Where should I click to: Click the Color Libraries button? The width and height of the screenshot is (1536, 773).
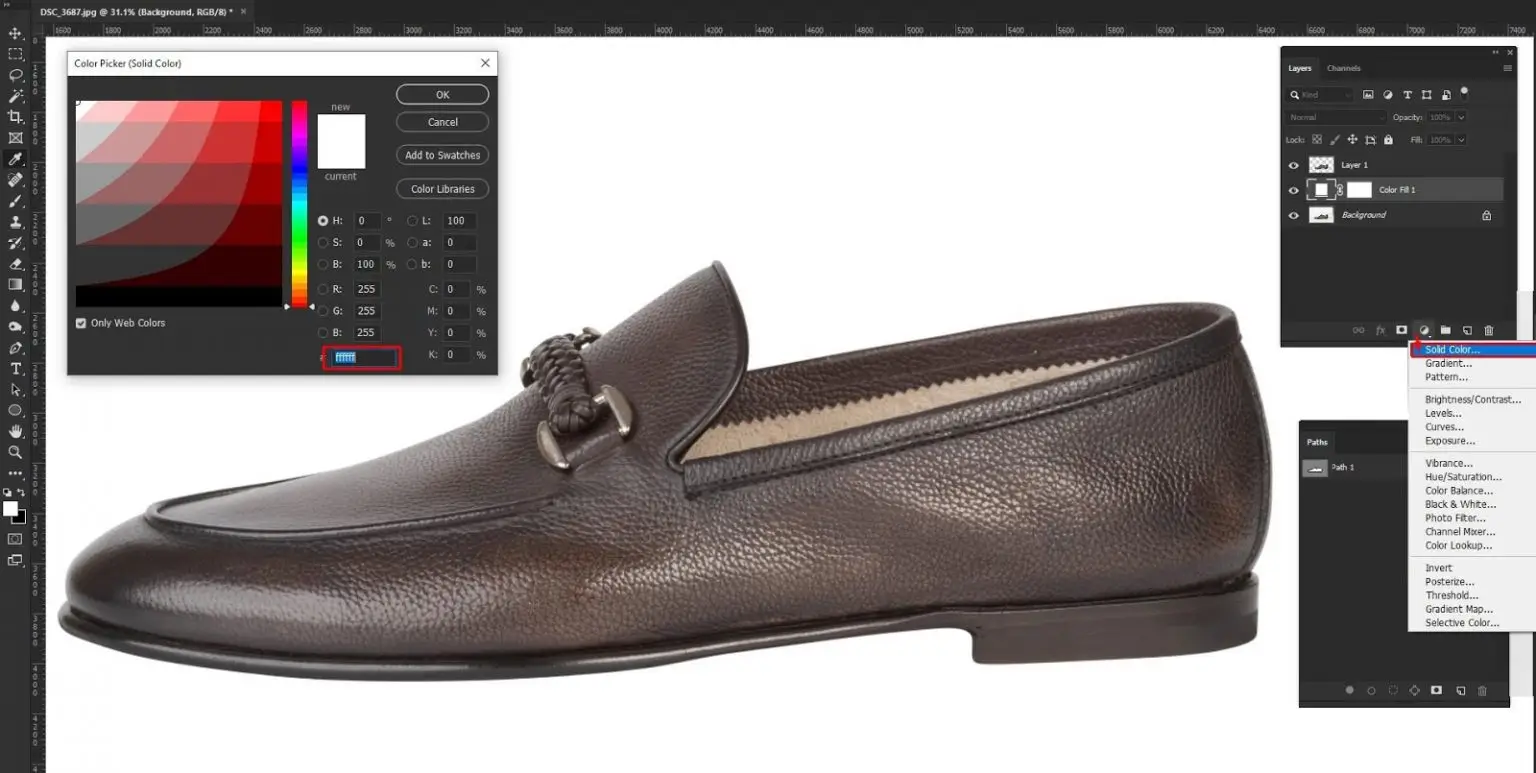click(442, 189)
